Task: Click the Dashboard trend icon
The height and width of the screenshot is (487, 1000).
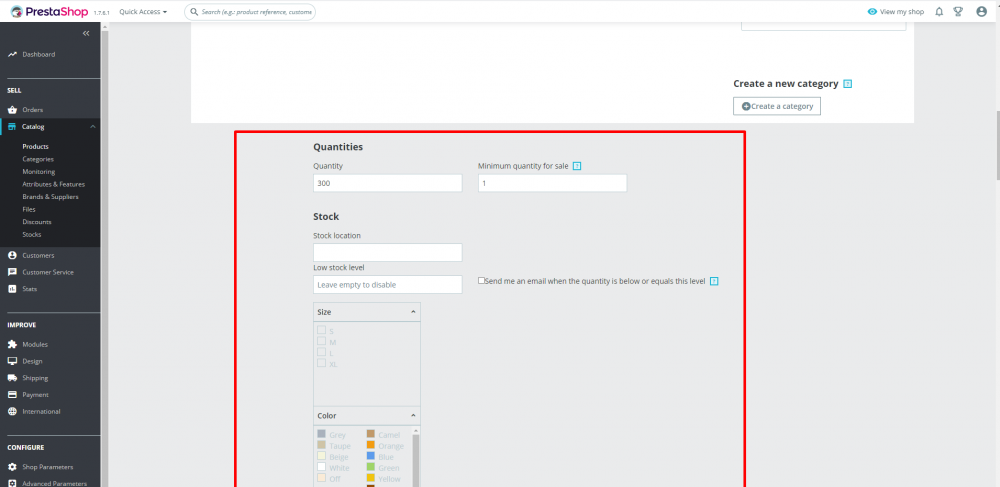Action: tap(12, 54)
